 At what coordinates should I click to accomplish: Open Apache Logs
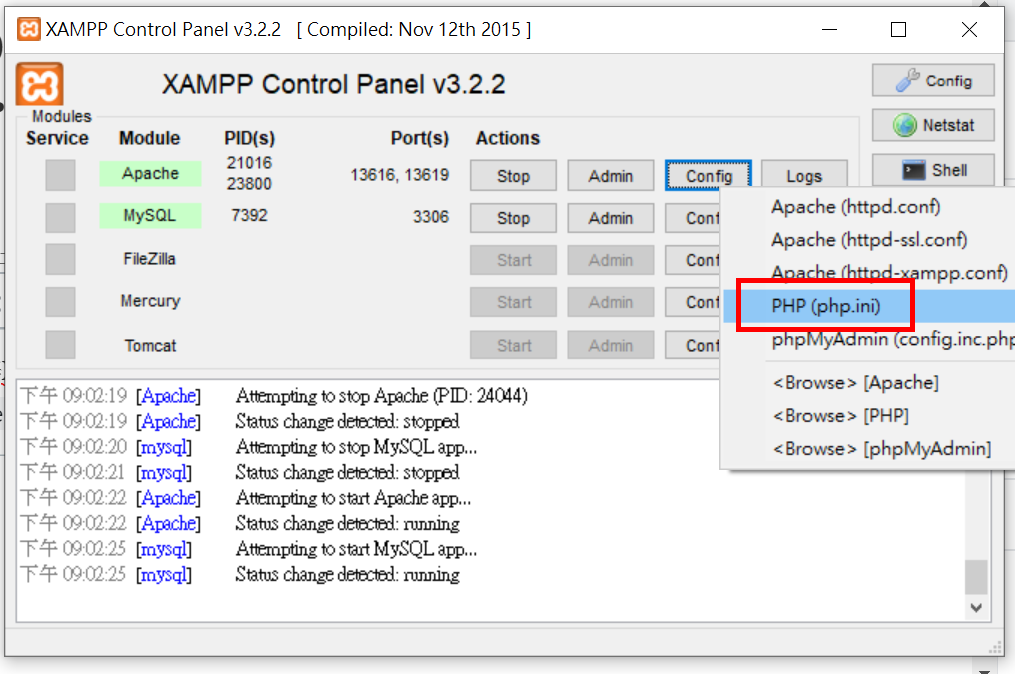tap(804, 174)
